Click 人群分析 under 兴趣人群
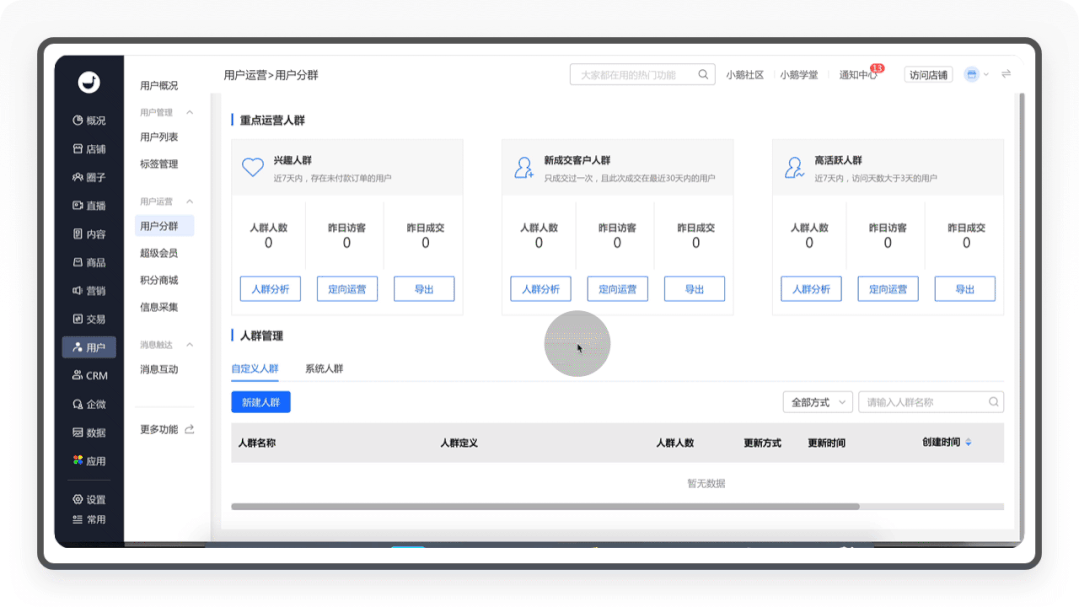 (270, 289)
